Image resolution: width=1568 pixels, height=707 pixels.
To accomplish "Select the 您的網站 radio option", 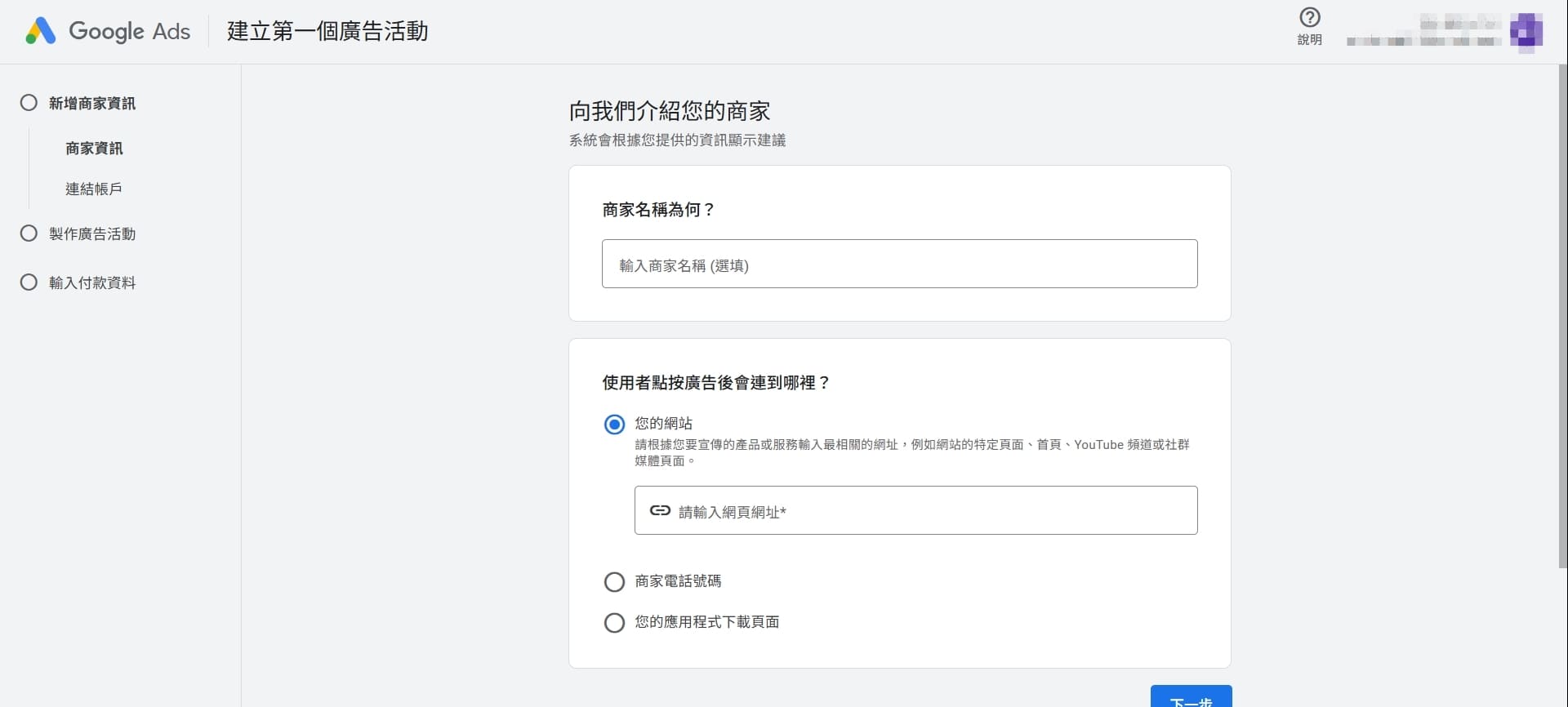I will click(614, 425).
